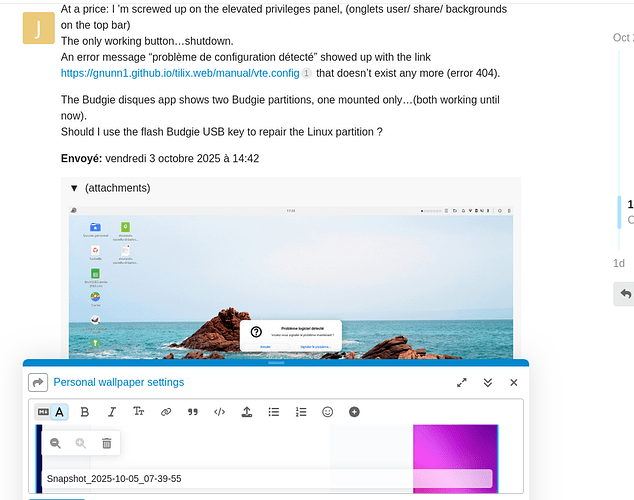This screenshot has height=500, width=634.
Task: Click the composer grab handle bar
Action: (x=276, y=363)
